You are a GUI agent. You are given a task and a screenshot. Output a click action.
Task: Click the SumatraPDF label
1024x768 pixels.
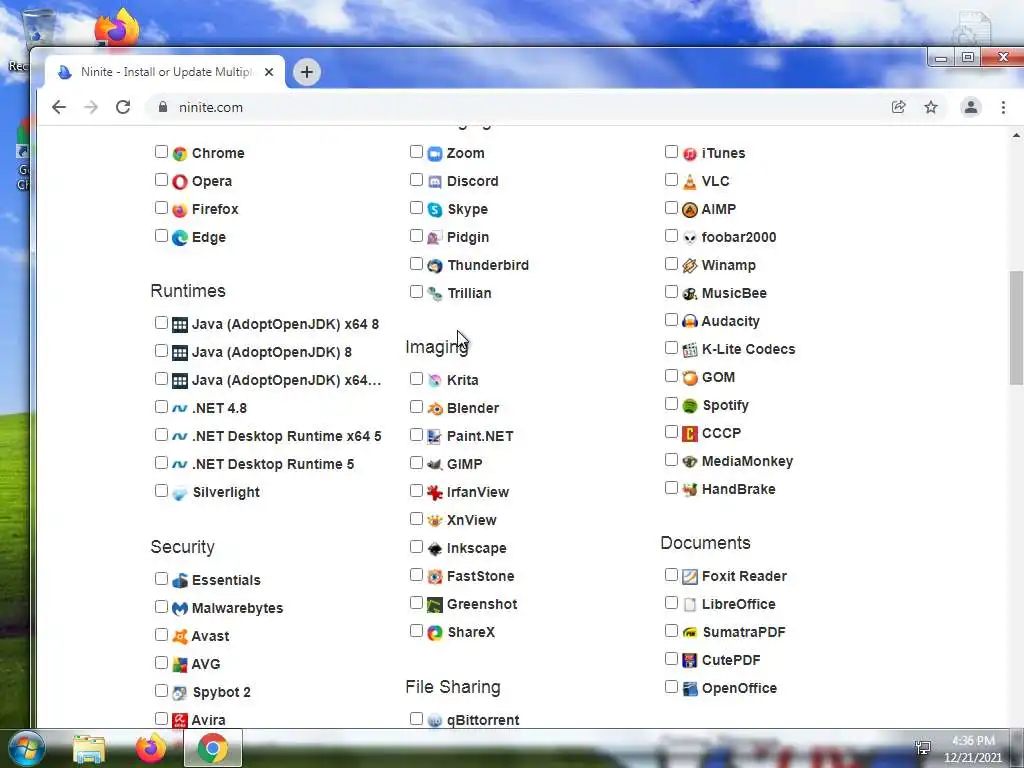pyautogui.click(x=744, y=633)
